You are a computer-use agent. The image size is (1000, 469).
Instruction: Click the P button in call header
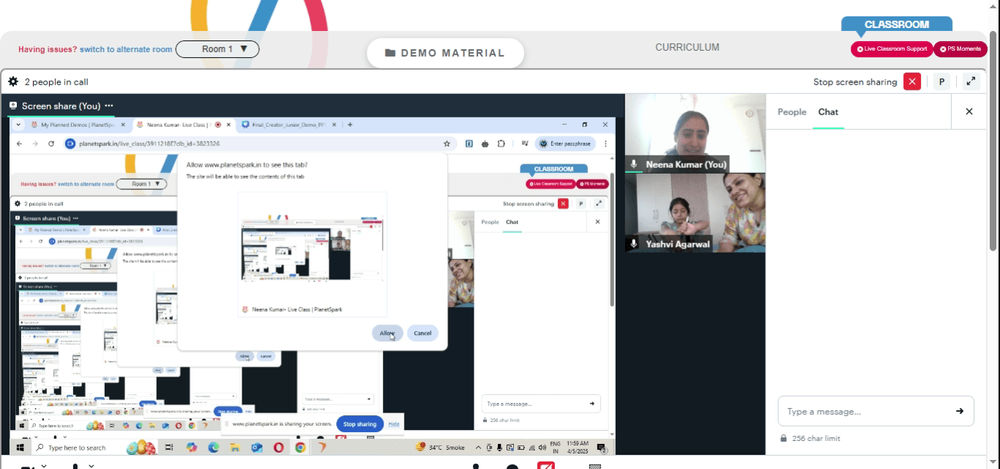941,82
